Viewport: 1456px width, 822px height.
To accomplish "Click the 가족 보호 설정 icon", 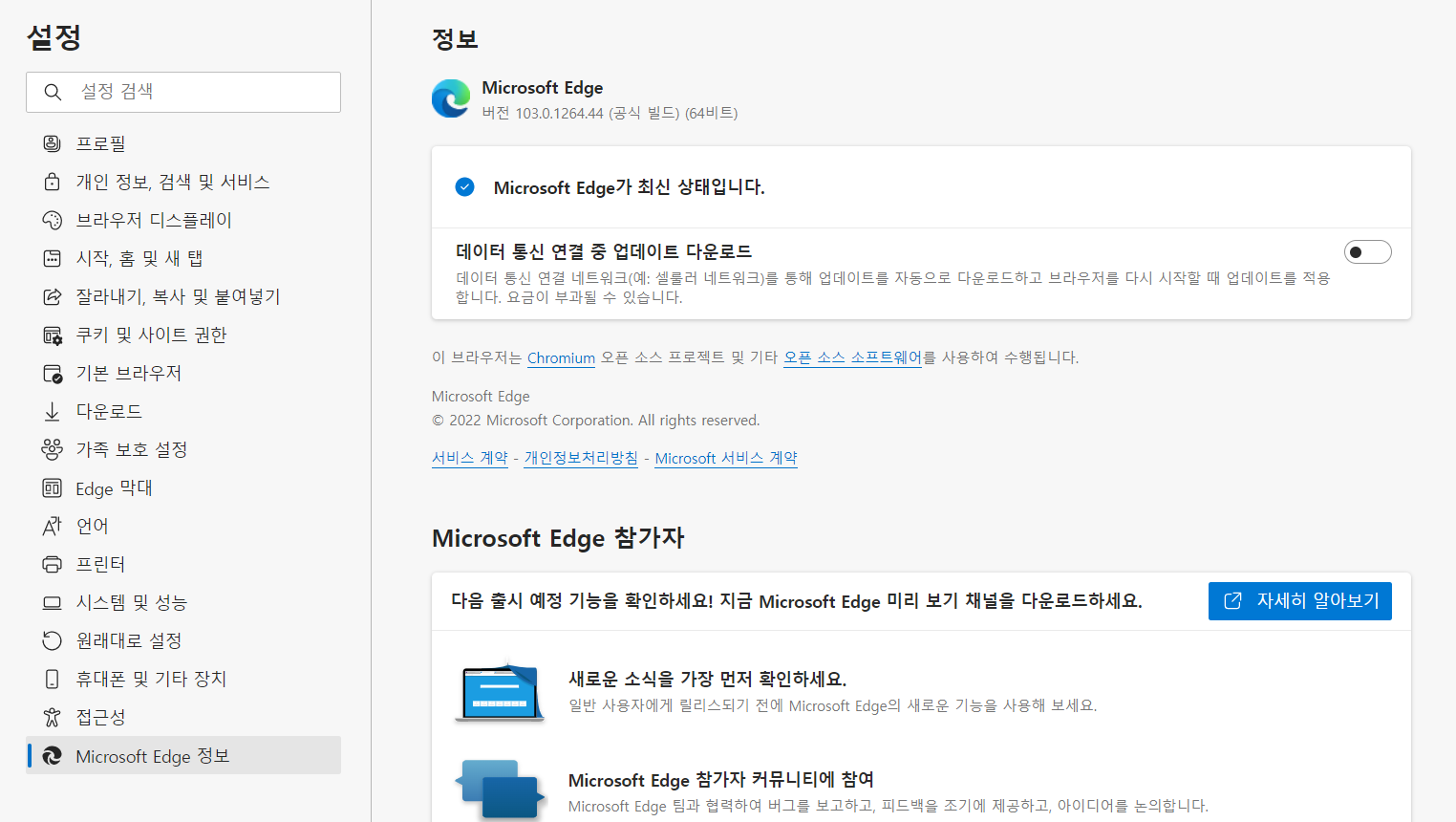I will (52, 449).
